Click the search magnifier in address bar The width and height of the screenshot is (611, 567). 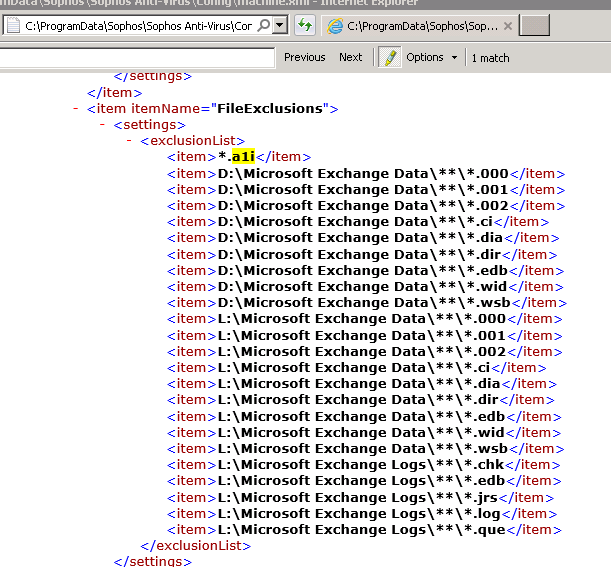tap(264, 25)
